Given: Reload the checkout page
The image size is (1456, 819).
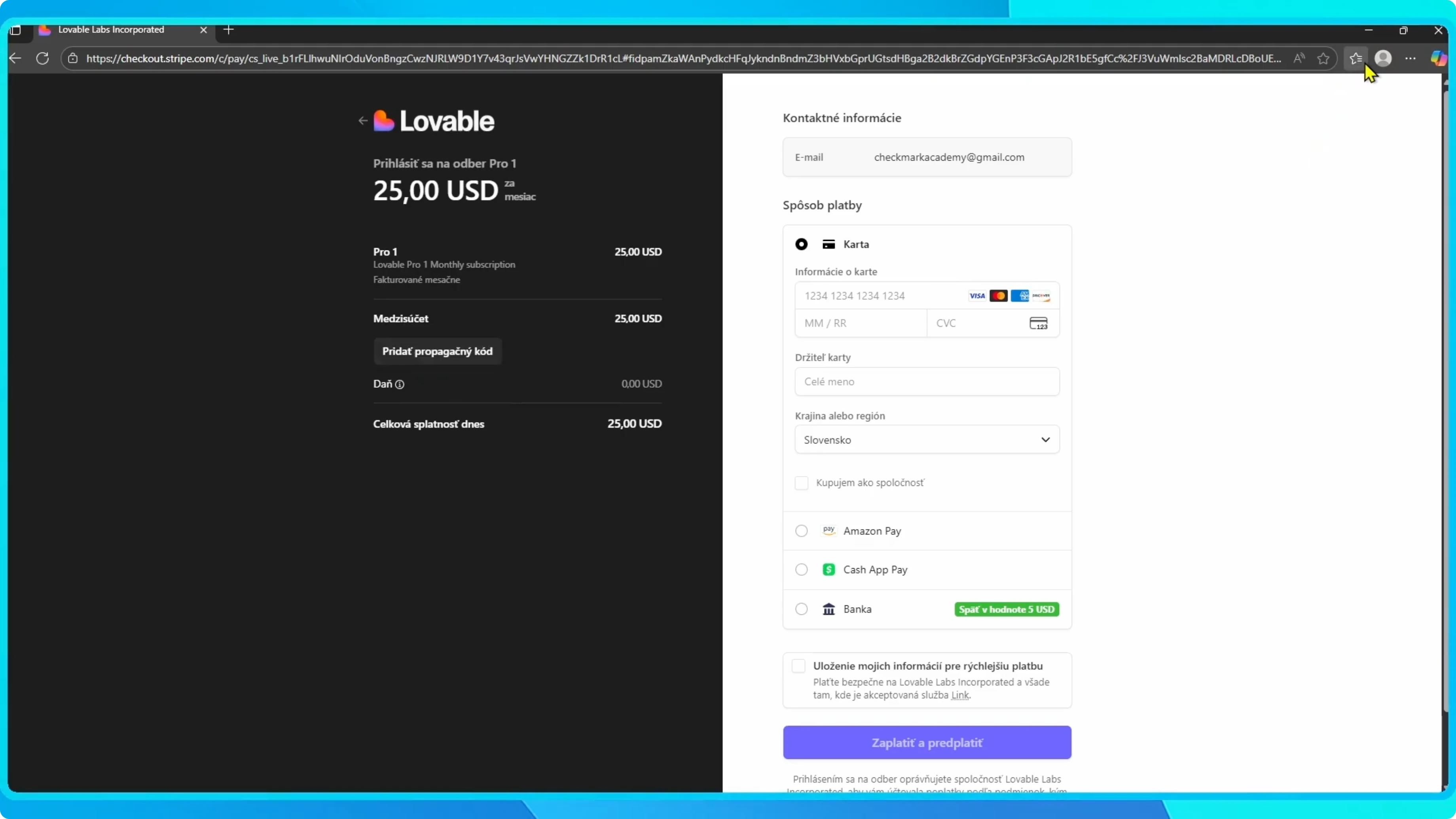Looking at the screenshot, I should [x=42, y=58].
